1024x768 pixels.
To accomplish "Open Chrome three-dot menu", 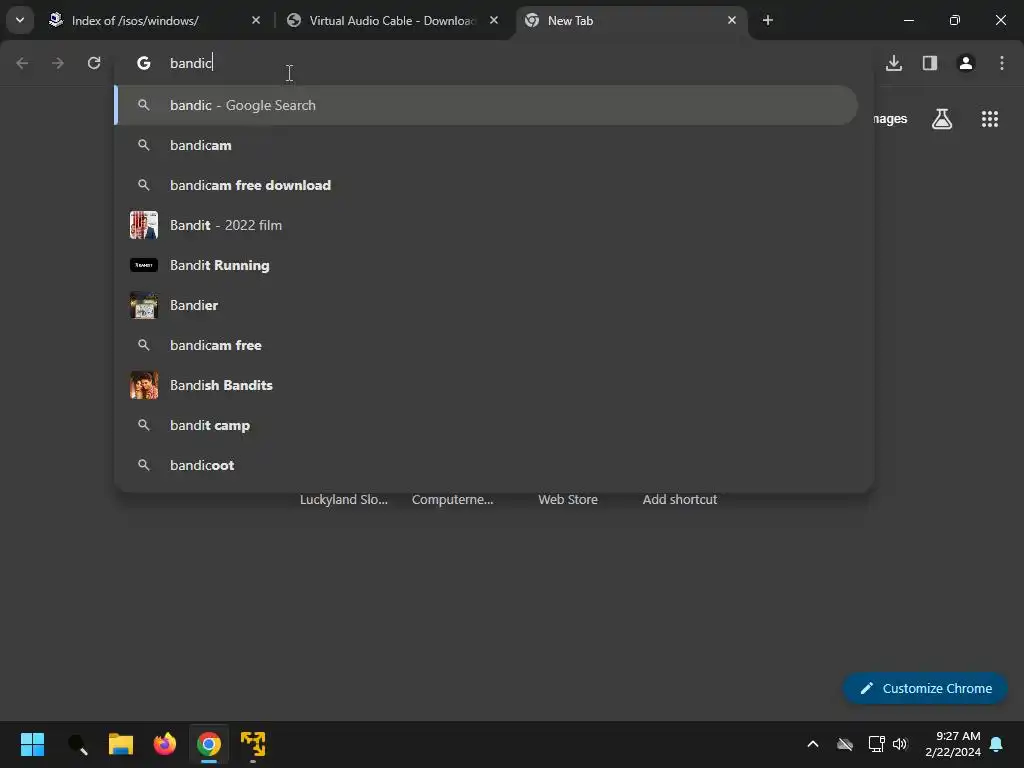I will (x=1002, y=63).
